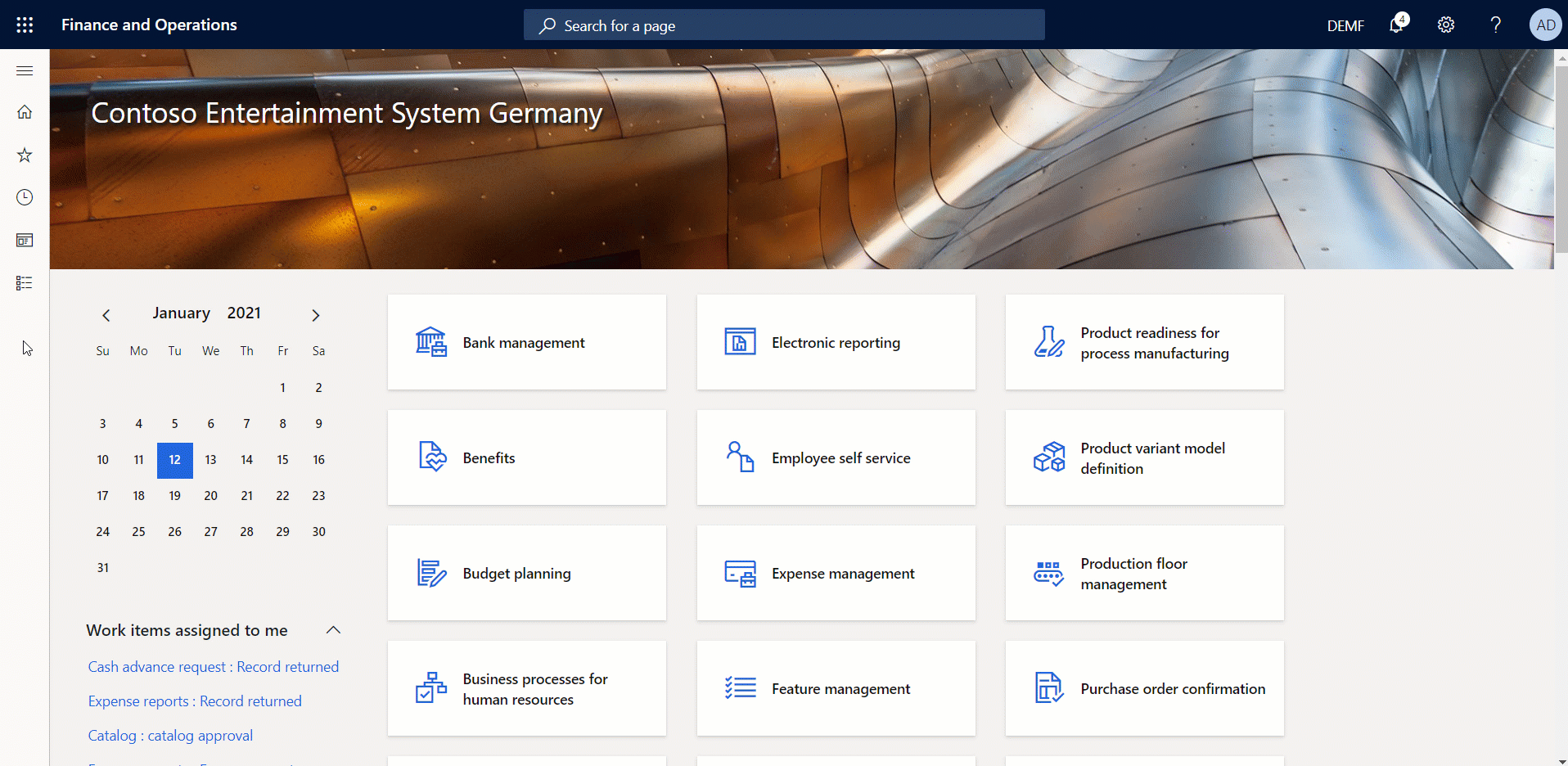The image size is (1568, 766).
Task: Expand the navigation pane hamburger menu
Action: tap(25, 71)
